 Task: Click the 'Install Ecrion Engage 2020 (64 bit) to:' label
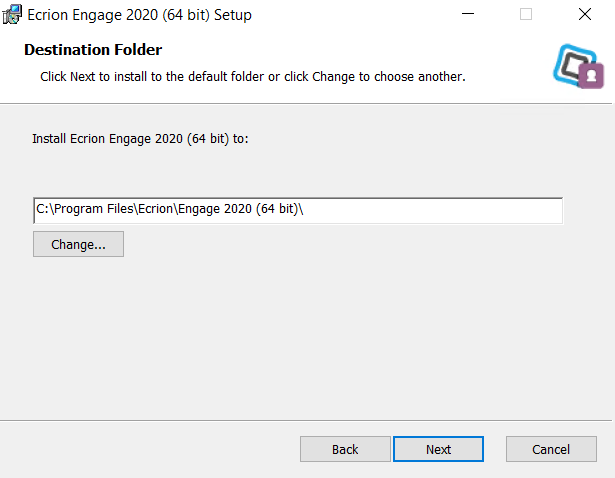coord(140,139)
